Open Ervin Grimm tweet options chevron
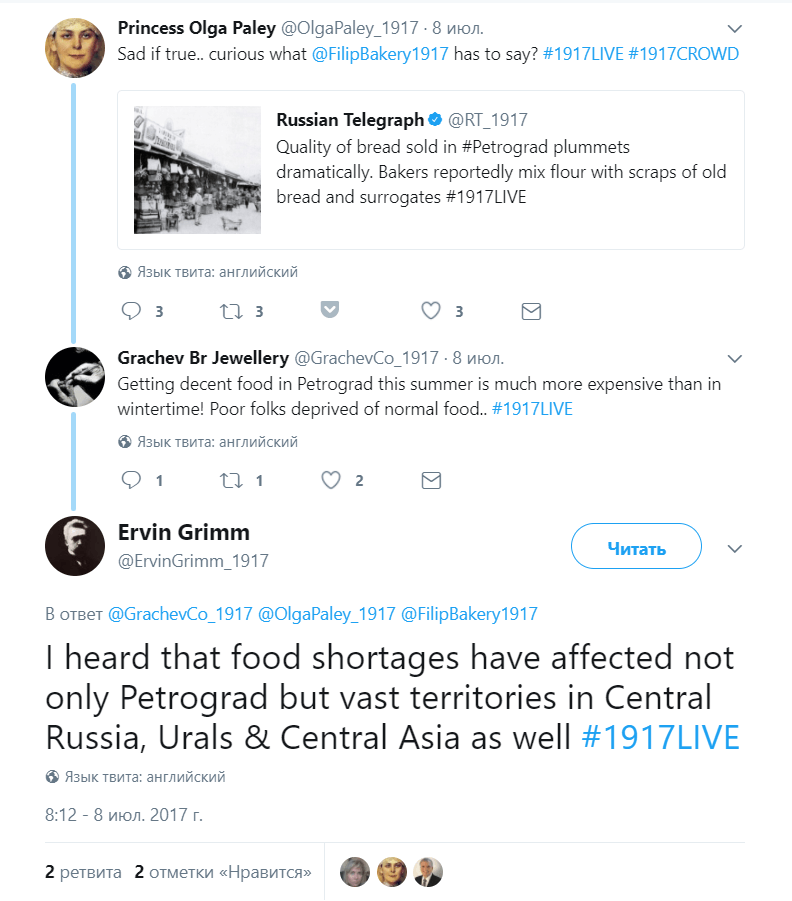The width and height of the screenshot is (792, 901). (x=735, y=548)
